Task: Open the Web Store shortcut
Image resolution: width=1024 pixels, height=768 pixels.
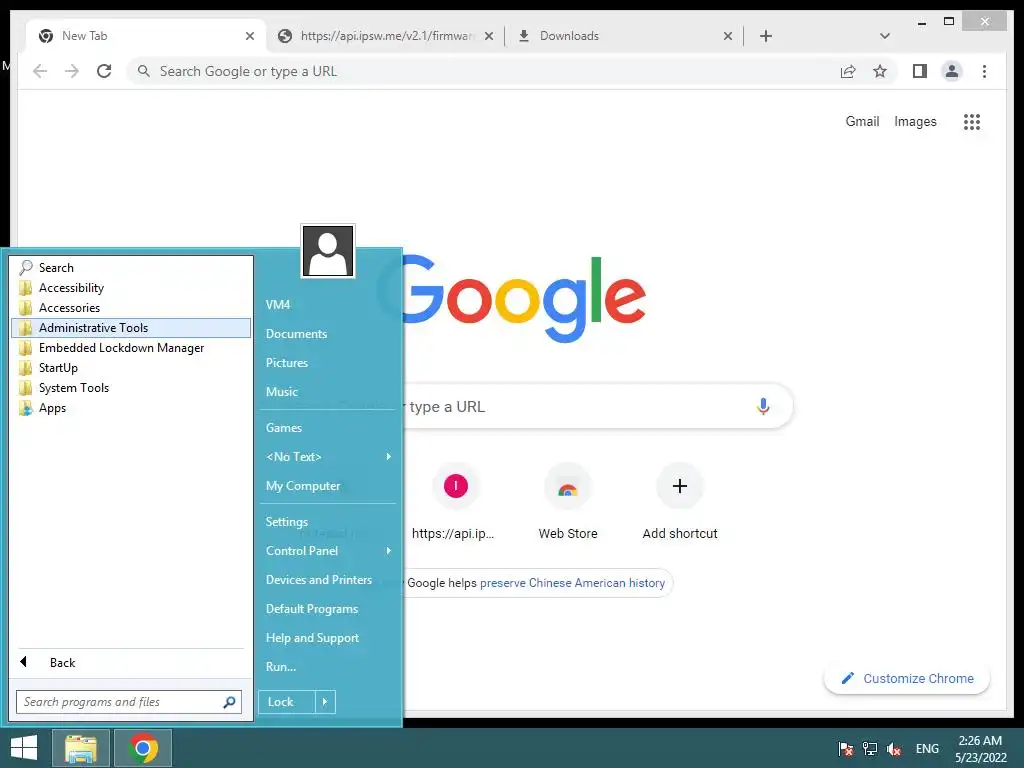Action: point(568,502)
